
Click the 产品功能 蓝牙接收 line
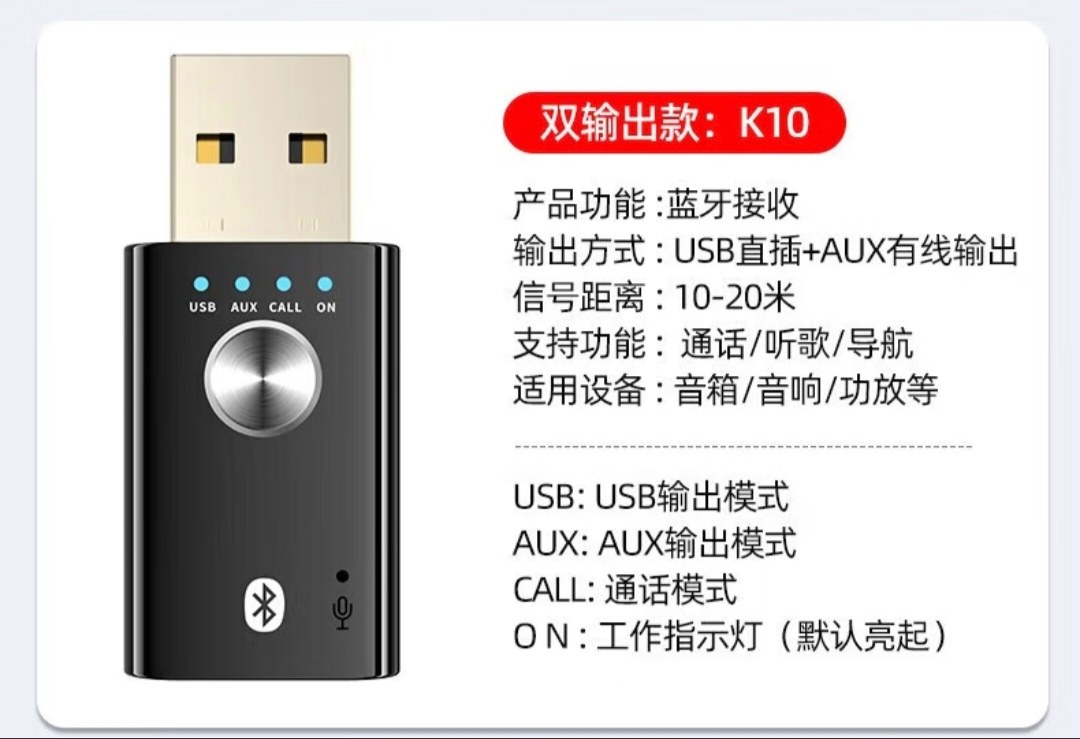[656, 204]
